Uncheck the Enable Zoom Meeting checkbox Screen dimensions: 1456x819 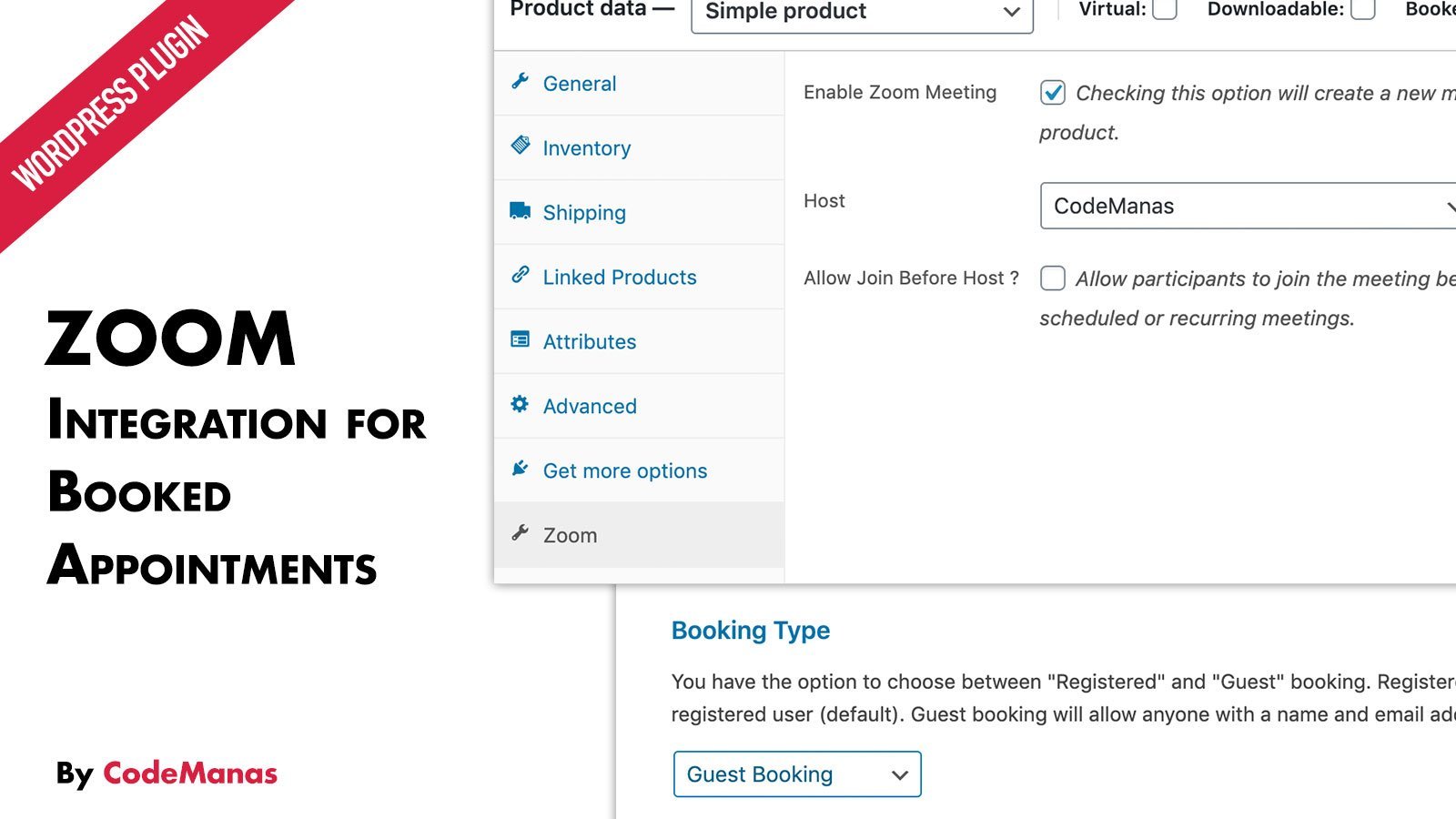click(1053, 92)
